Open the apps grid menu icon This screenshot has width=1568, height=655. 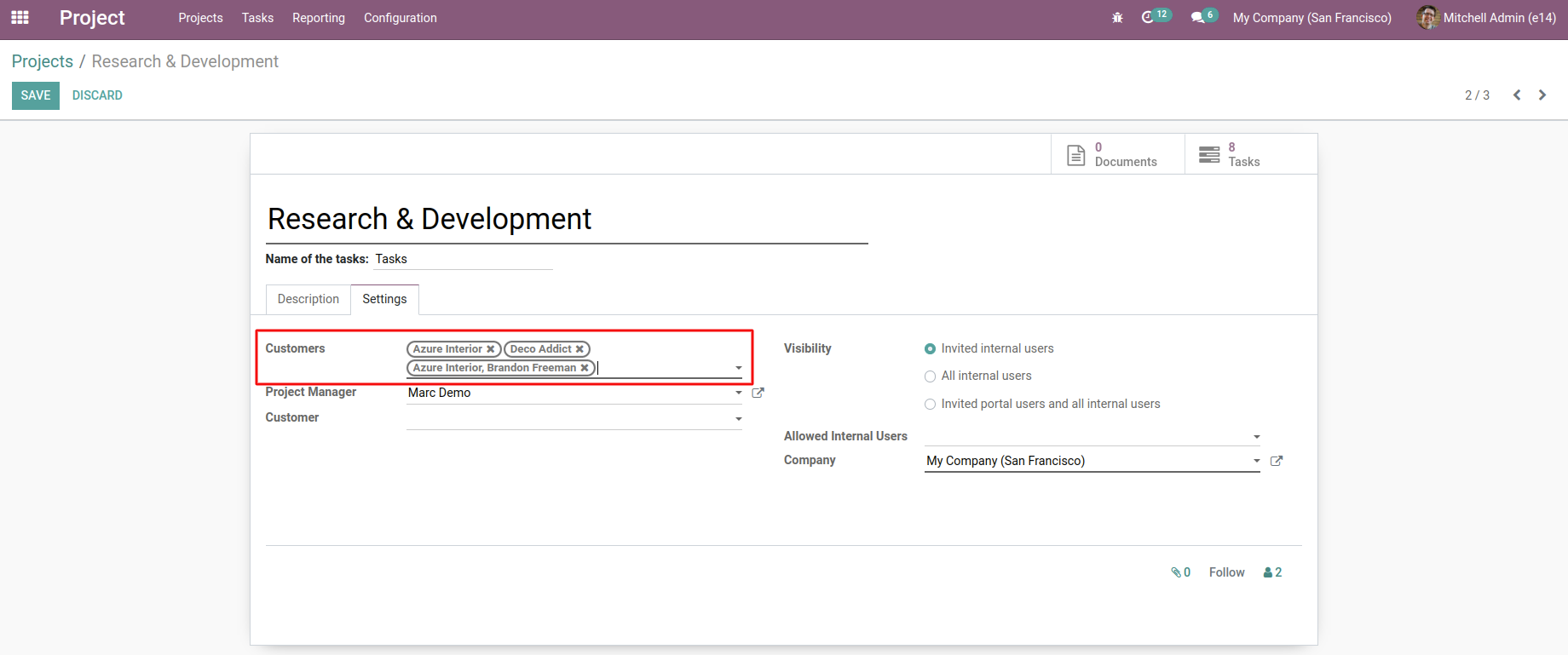[20, 18]
